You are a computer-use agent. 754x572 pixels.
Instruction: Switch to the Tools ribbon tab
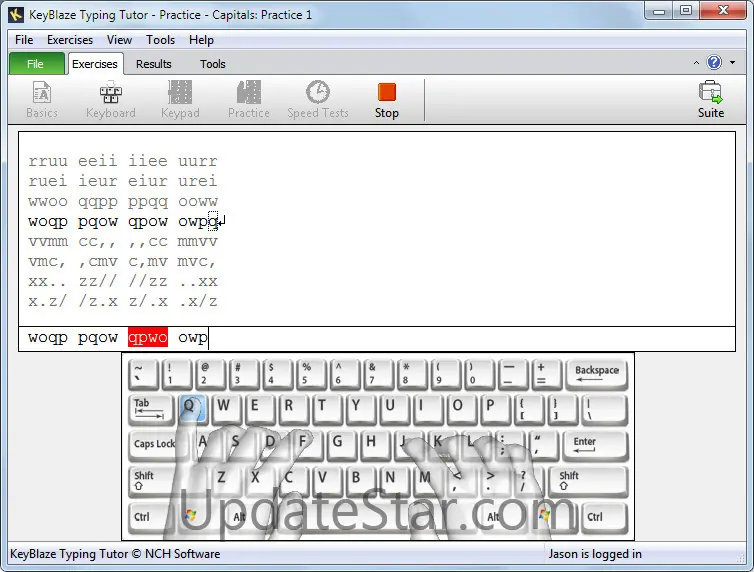pyautogui.click(x=213, y=64)
